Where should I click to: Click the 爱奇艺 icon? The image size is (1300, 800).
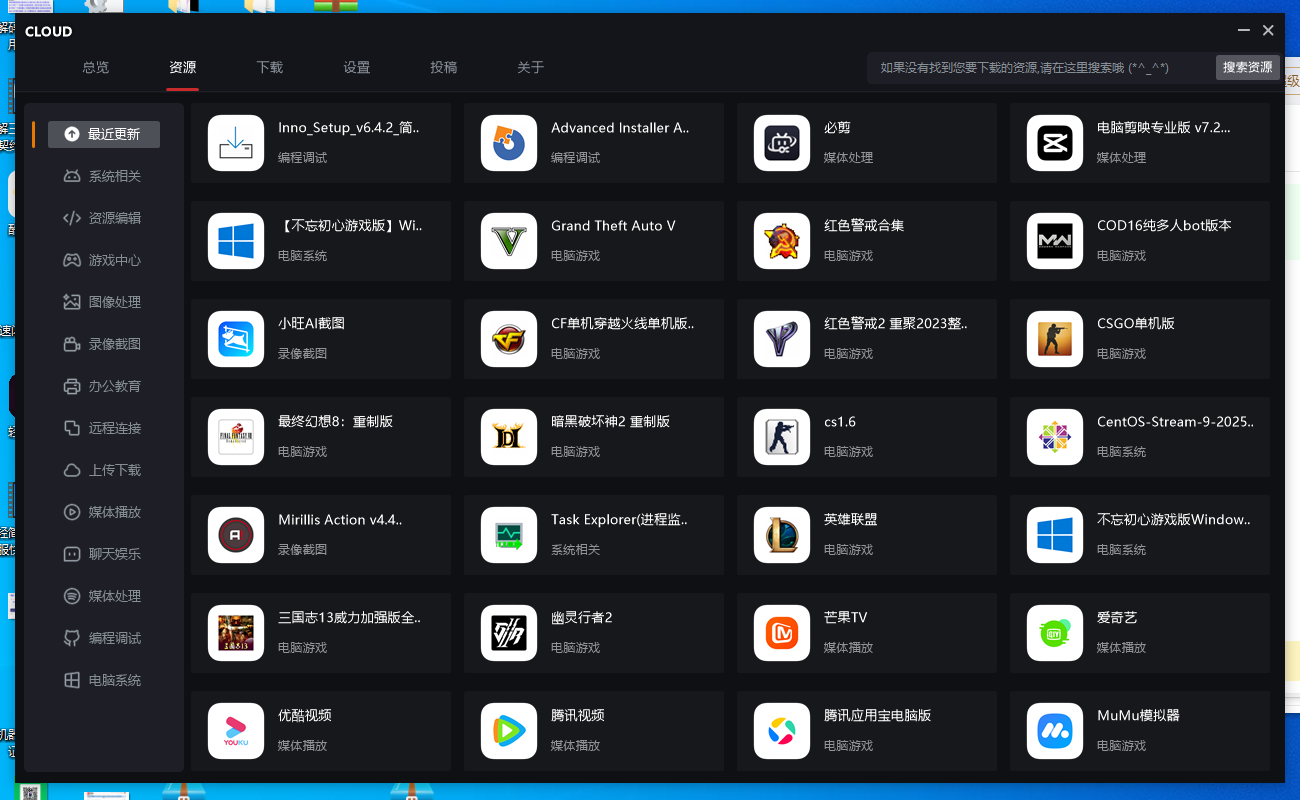pyautogui.click(x=1055, y=633)
